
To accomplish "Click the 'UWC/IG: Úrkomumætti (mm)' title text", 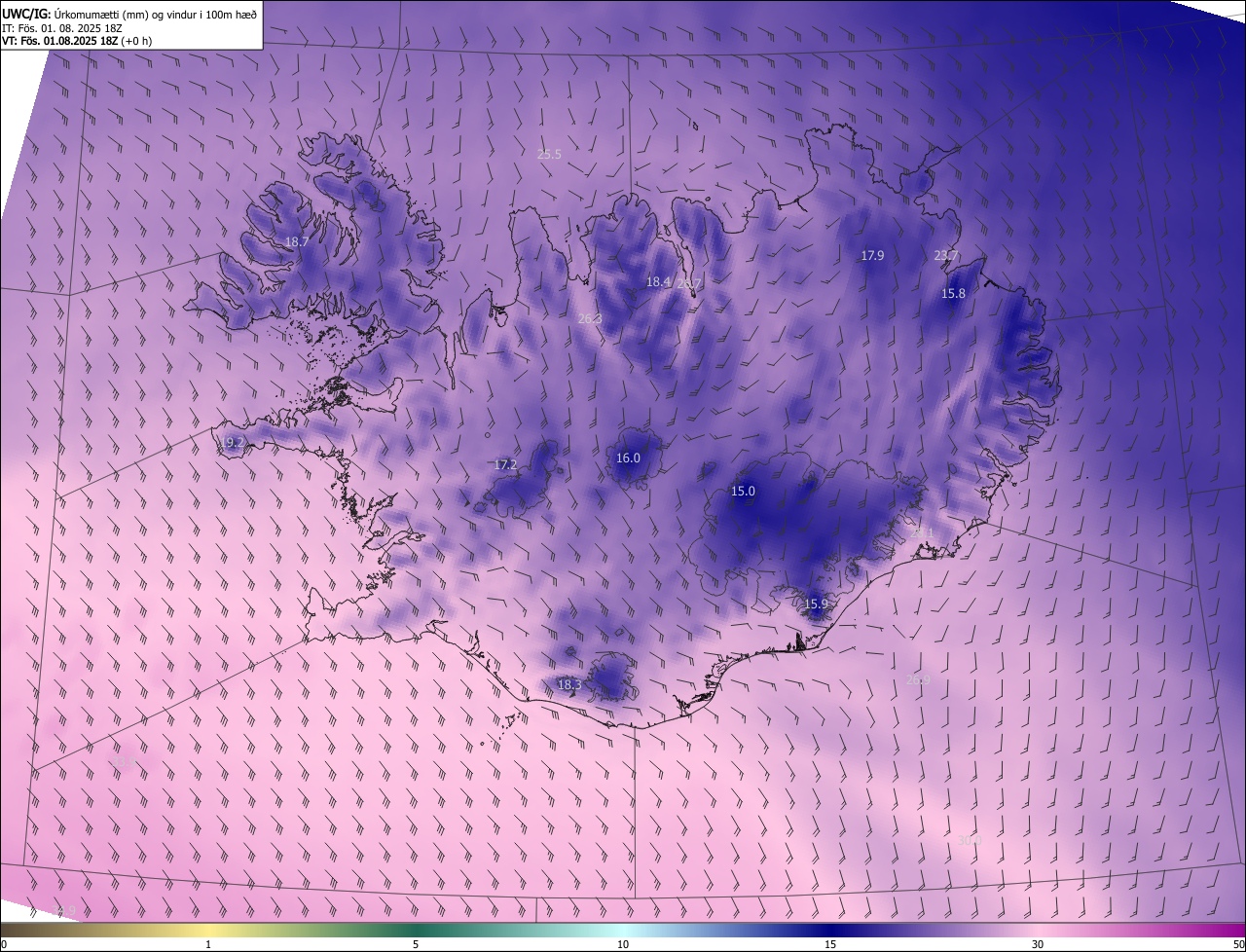I will coord(76,14).
